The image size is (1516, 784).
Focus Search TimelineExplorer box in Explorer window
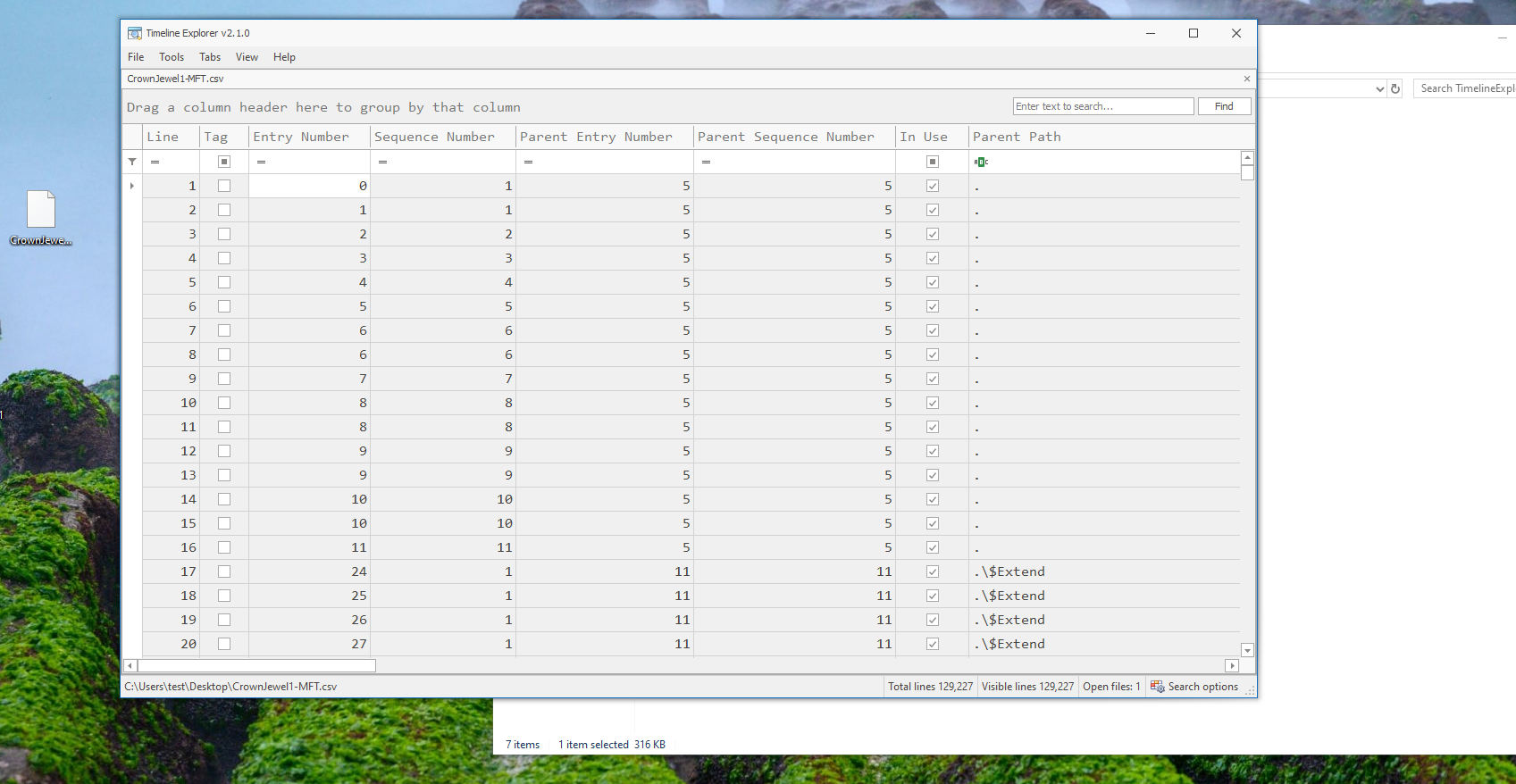tap(1465, 88)
